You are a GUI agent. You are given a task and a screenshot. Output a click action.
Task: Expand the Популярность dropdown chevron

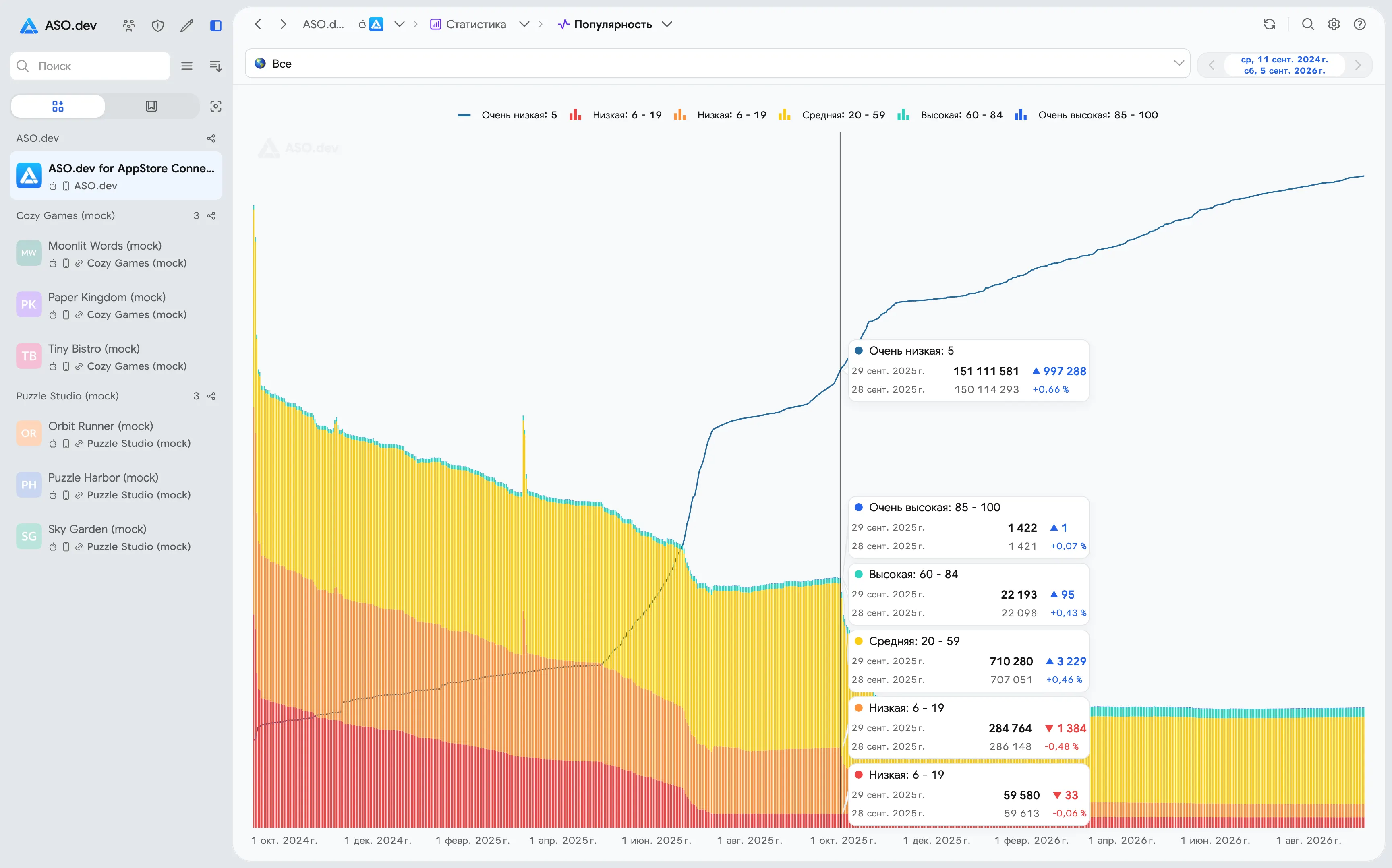tap(667, 24)
